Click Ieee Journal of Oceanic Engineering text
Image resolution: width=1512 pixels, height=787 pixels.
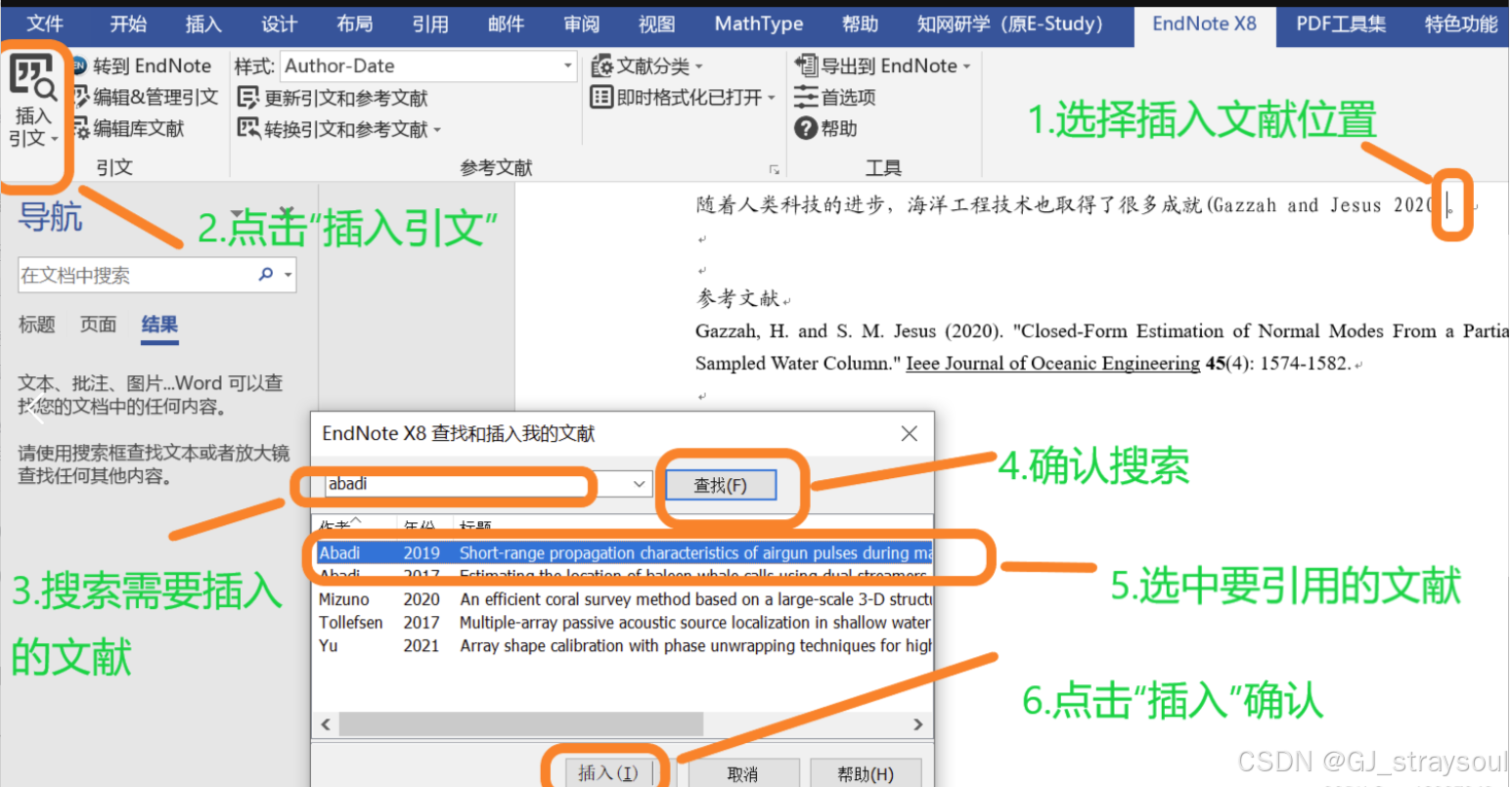[x=1052, y=364]
